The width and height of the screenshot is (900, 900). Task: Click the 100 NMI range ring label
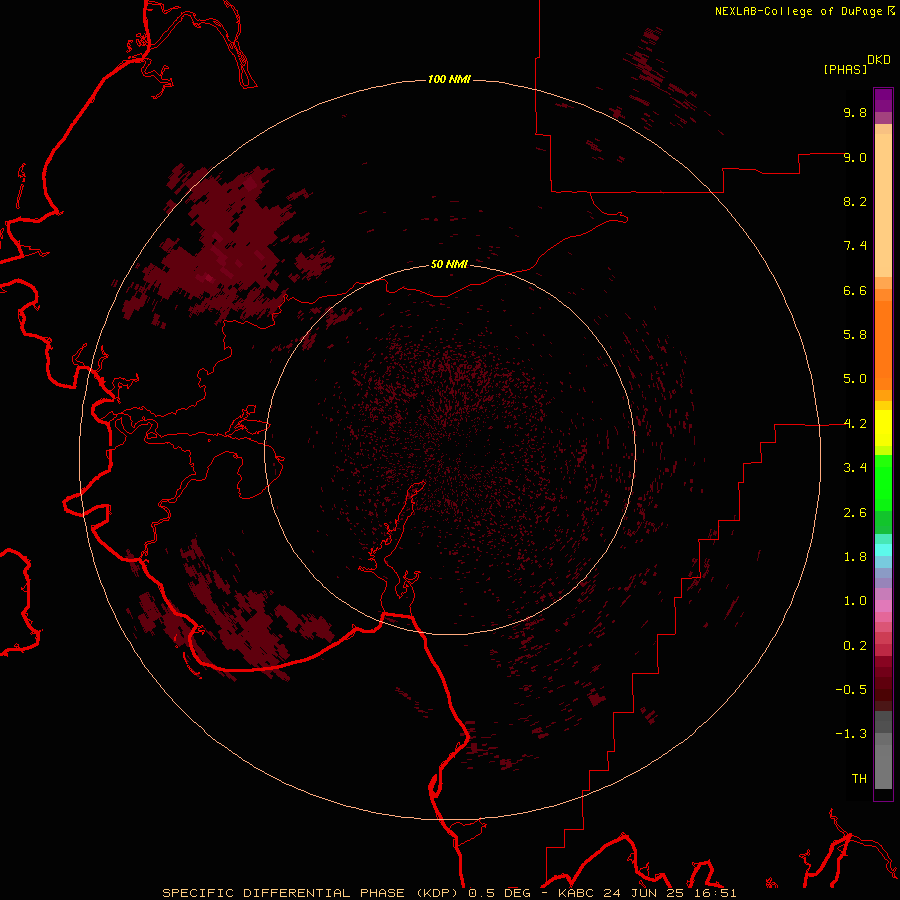tap(449, 79)
